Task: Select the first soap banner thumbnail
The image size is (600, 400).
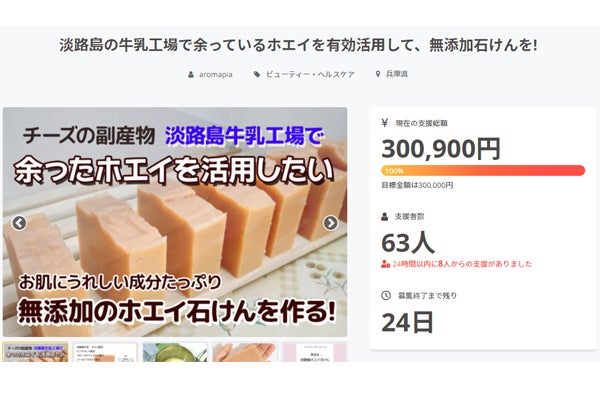Action: coord(35,352)
